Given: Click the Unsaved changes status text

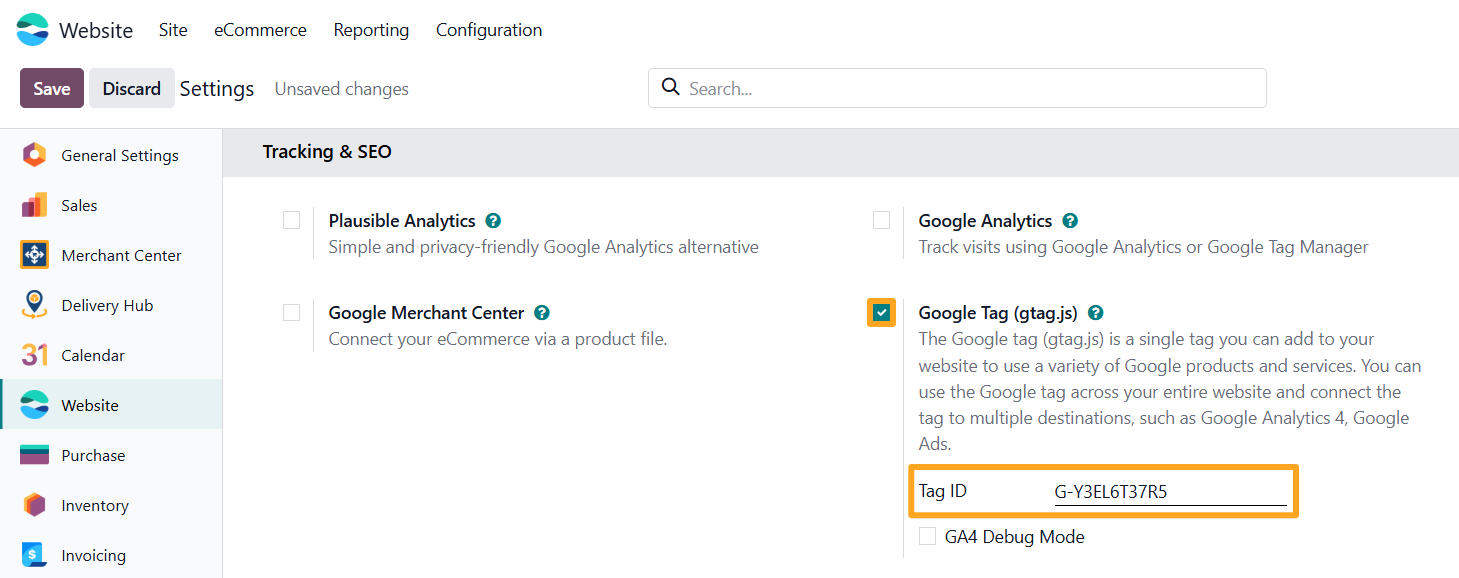Looking at the screenshot, I should click(x=342, y=89).
